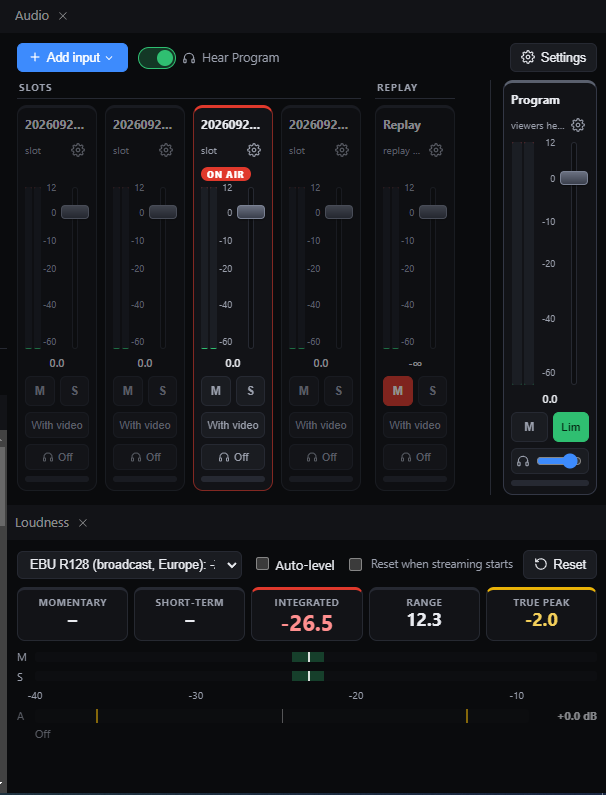606x795 pixels.
Task: Enable the Auto-level checkbox
Action: 262,564
